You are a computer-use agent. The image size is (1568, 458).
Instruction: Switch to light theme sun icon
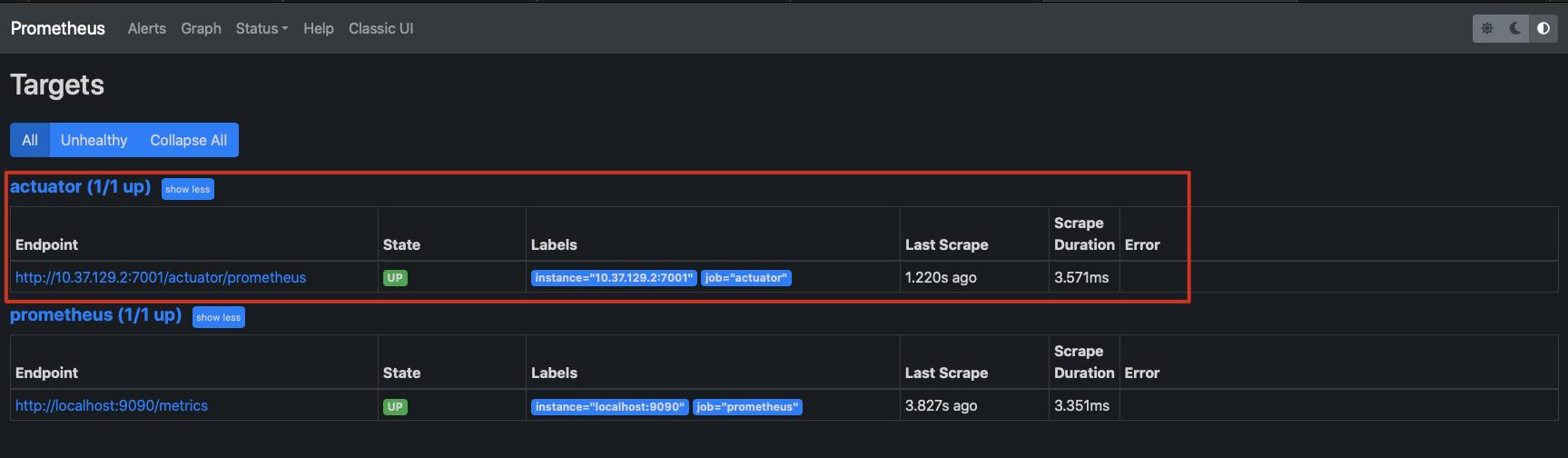click(x=1487, y=28)
